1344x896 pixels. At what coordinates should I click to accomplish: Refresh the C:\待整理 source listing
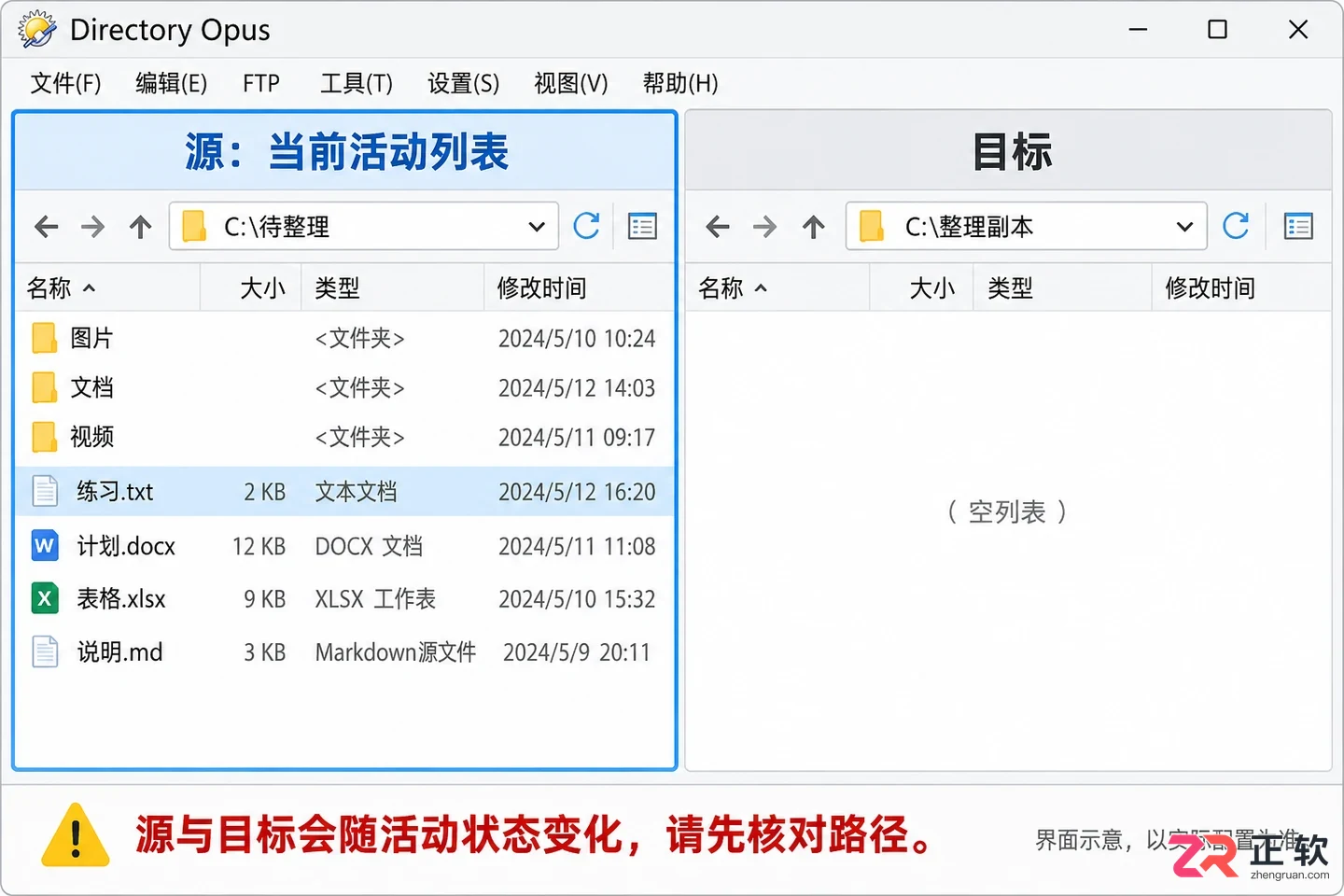586,226
